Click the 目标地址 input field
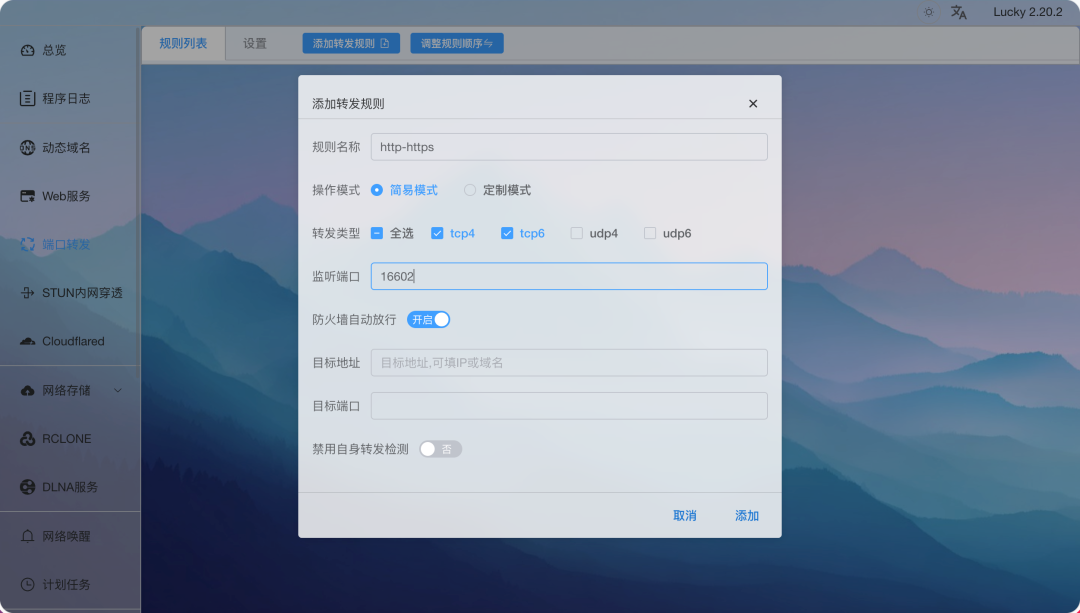The image size is (1080, 613). 569,363
